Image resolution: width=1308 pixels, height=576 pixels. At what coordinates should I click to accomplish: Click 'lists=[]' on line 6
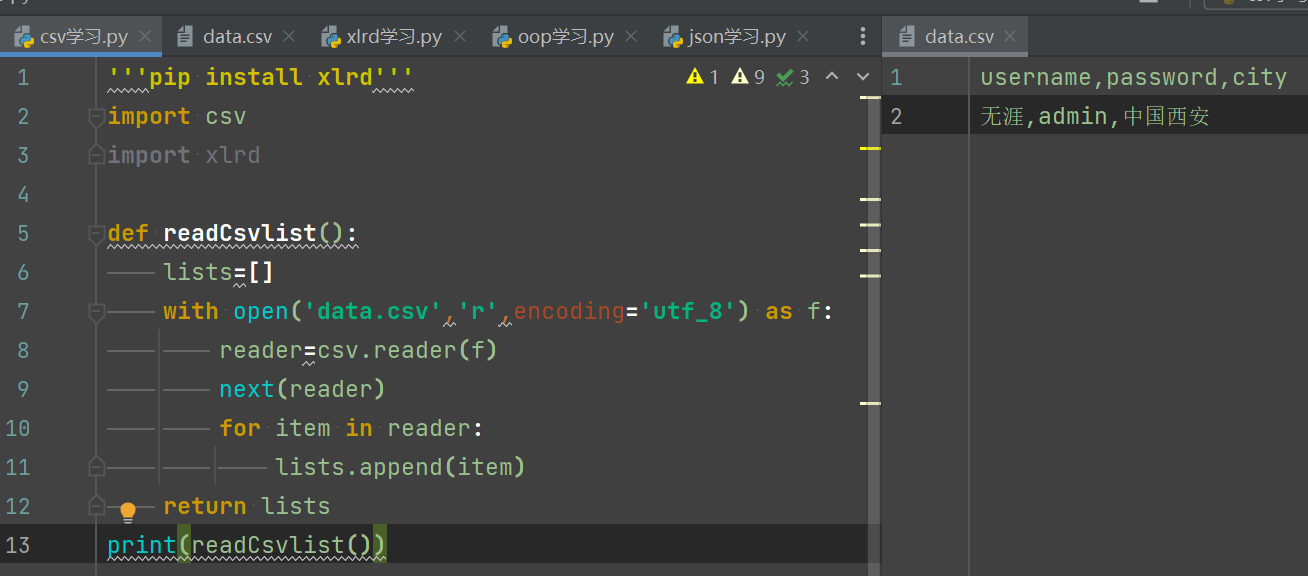[218, 272]
